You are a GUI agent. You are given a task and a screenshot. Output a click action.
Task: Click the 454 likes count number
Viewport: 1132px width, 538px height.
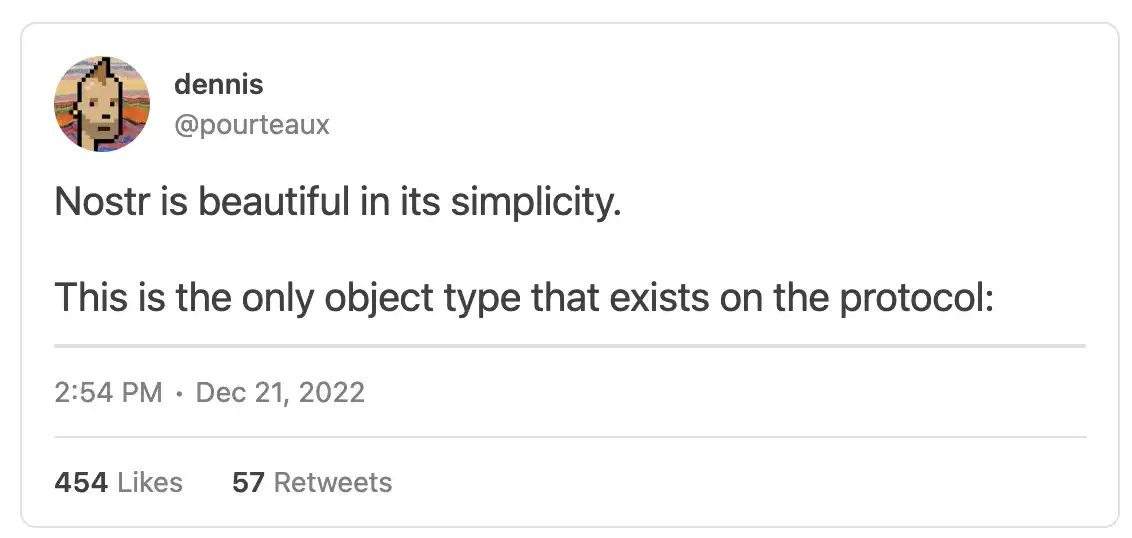(x=81, y=483)
